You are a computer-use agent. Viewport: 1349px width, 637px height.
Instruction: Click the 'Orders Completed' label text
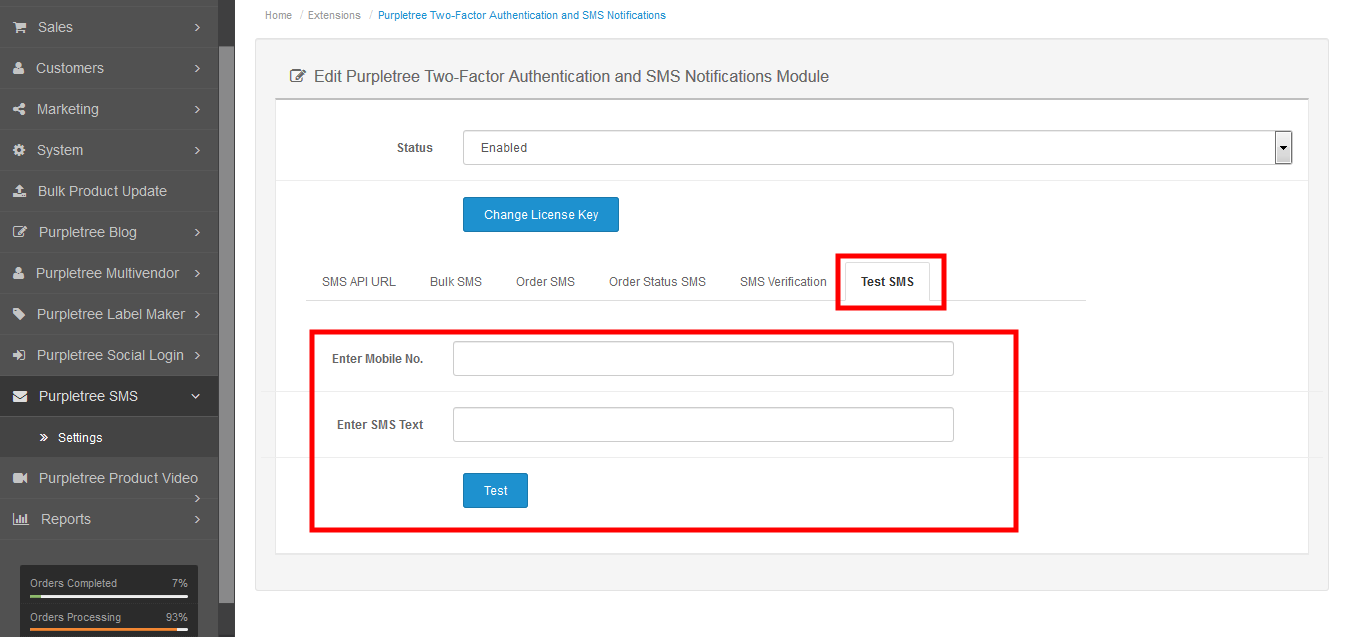(x=73, y=583)
